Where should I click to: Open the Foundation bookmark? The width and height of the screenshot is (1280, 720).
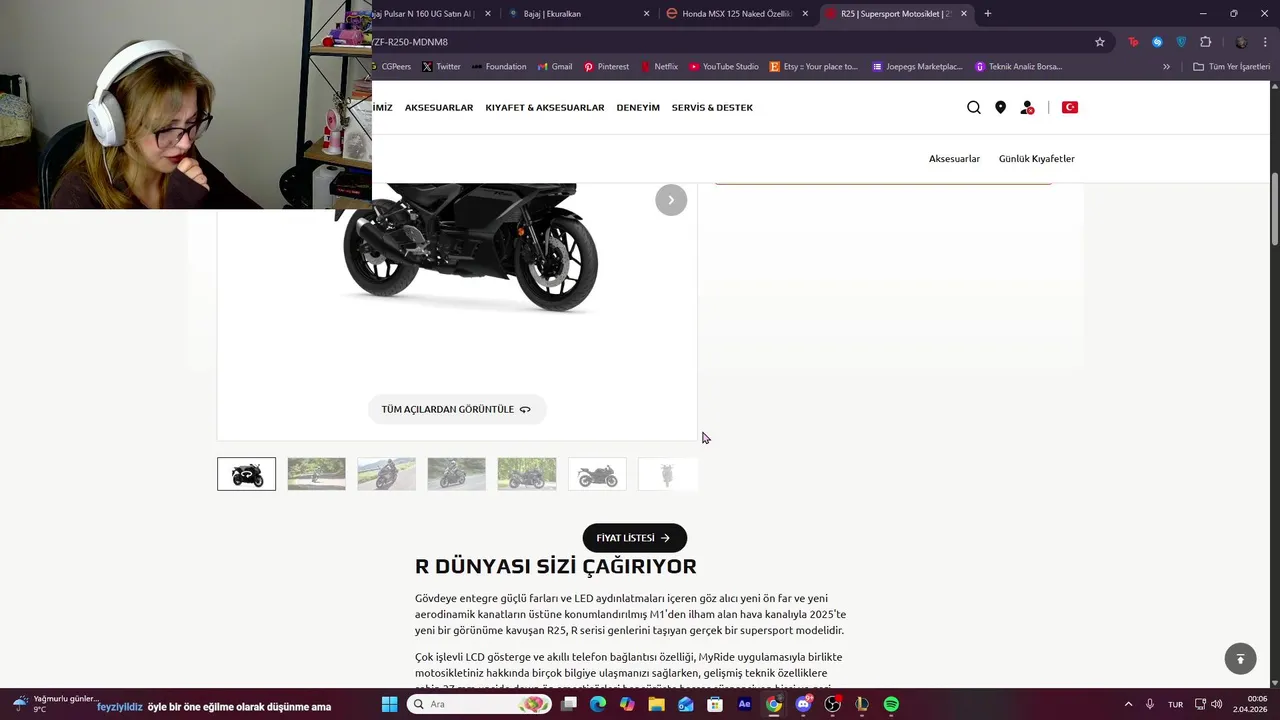(499, 67)
